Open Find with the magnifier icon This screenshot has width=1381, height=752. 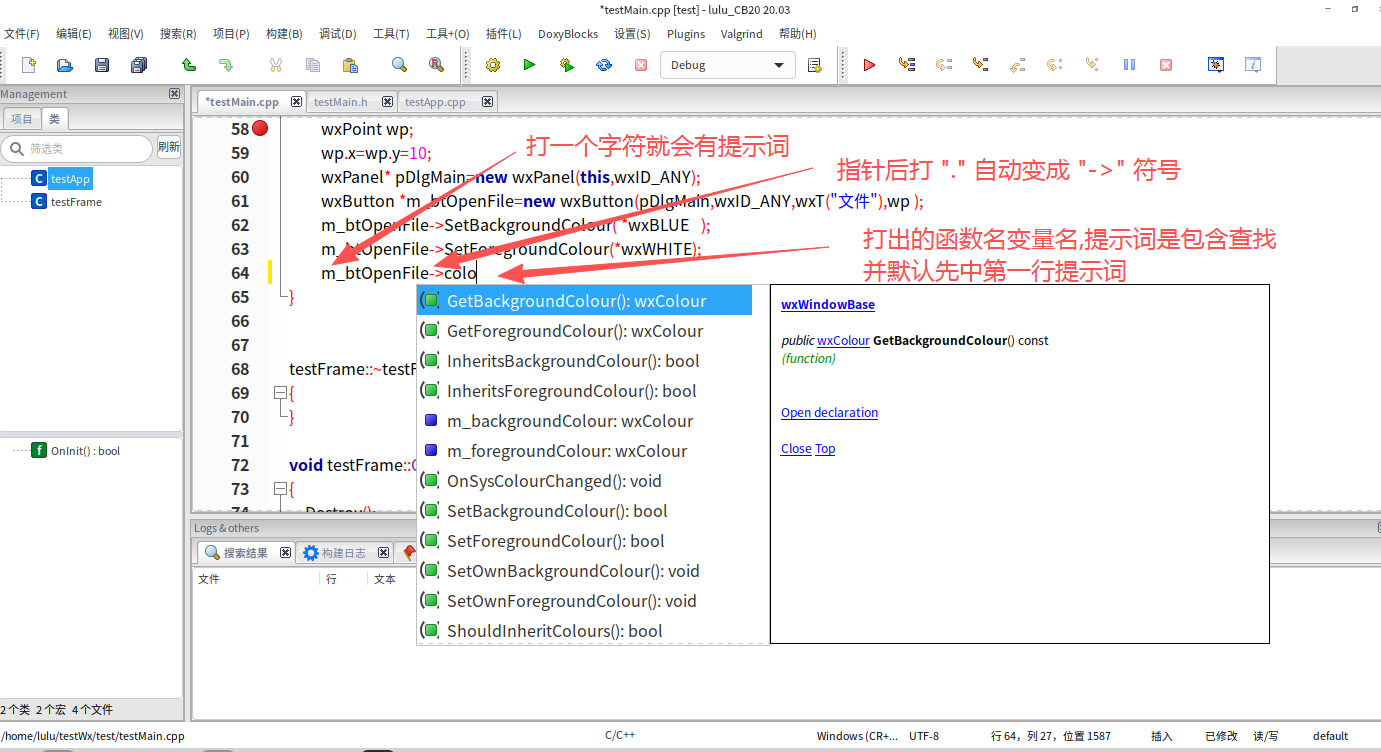(399, 65)
